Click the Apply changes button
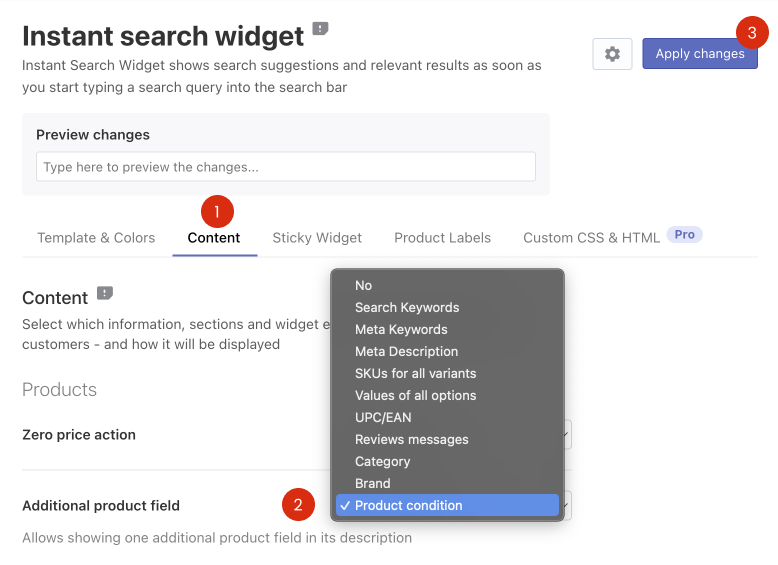The height and width of the screenshot is (565, 778). 700,54
